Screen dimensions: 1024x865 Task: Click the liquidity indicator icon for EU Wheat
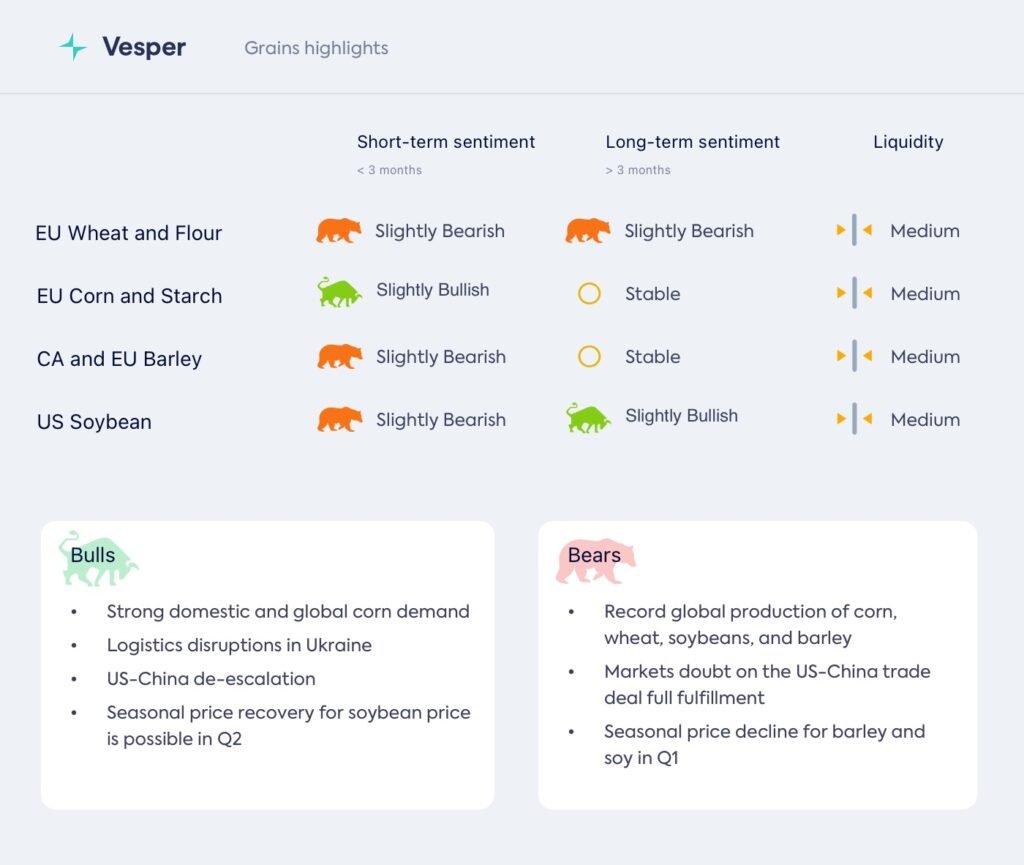pyautogui.click(x=854, y=230)
